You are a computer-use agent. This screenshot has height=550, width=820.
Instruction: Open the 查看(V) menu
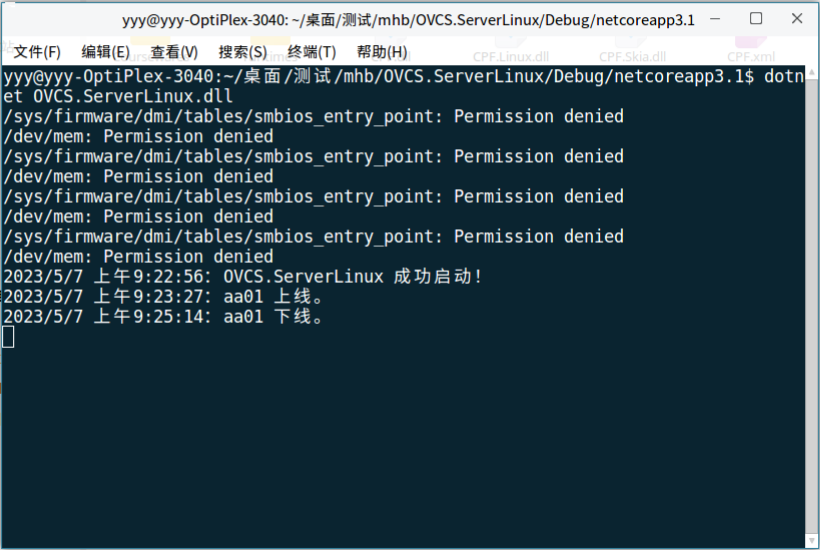click(x=174, y=52)
